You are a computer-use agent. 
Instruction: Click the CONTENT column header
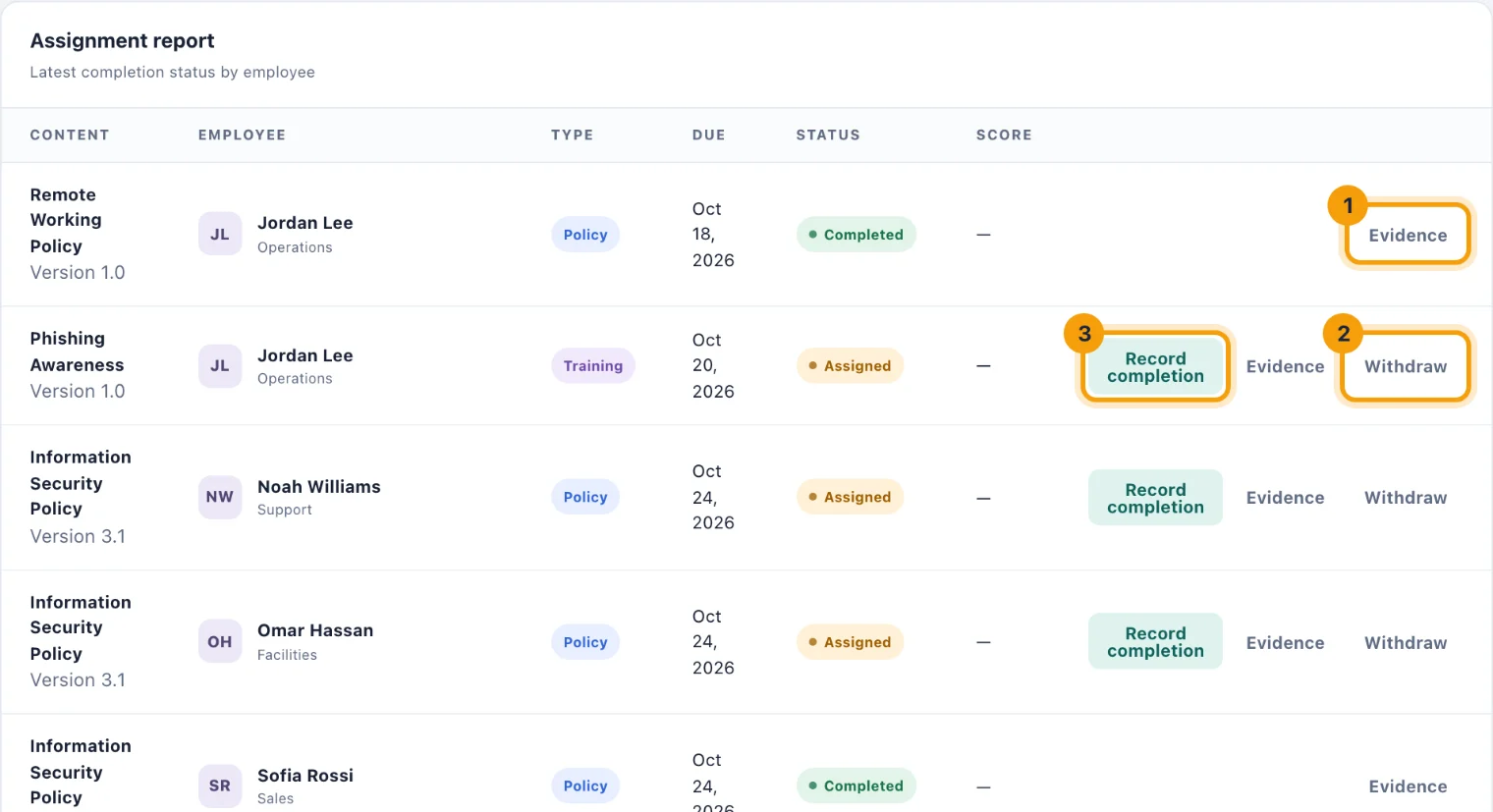(x=70, y=135)
